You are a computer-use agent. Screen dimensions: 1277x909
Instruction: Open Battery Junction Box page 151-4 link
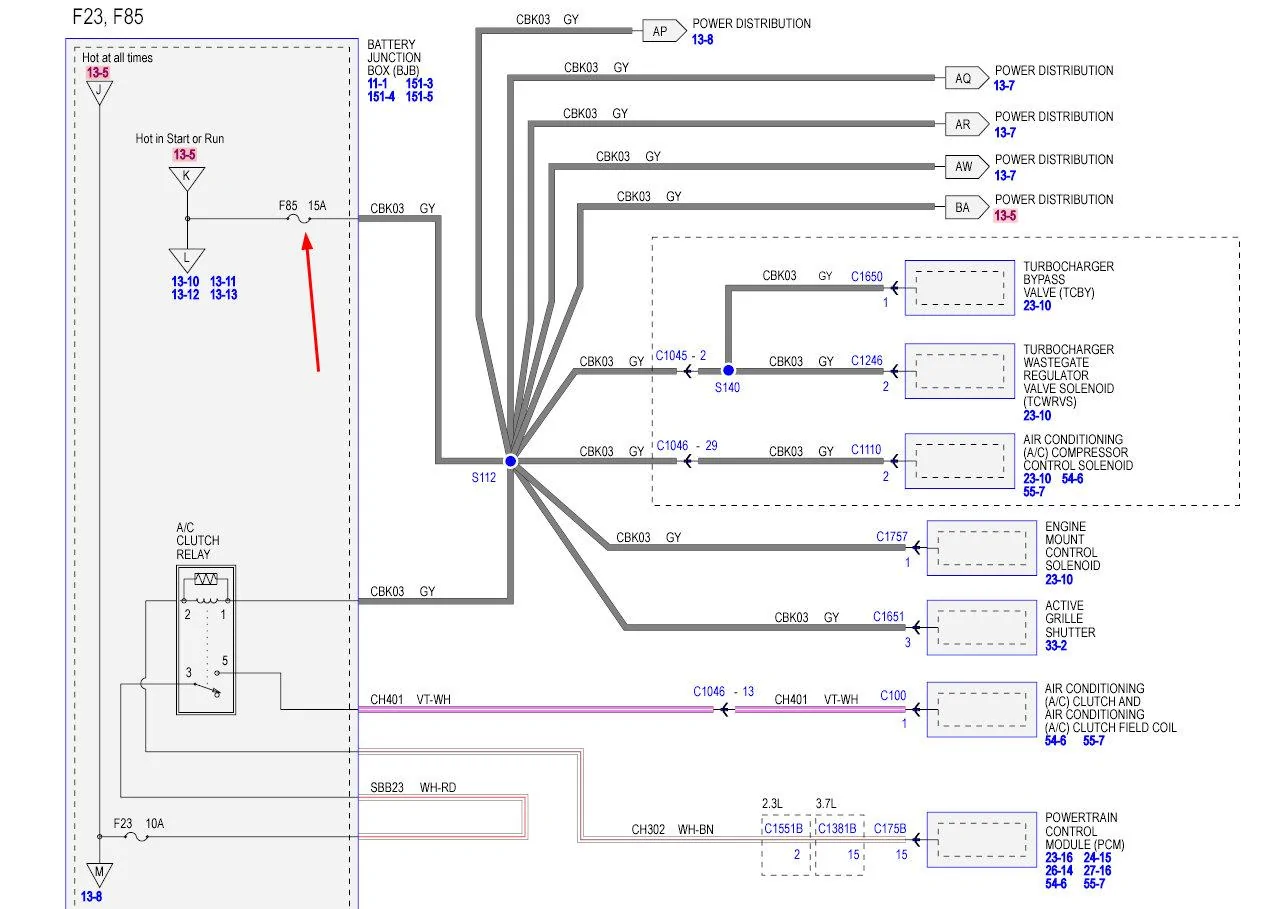pyautogui.click(x=381, y=97)
